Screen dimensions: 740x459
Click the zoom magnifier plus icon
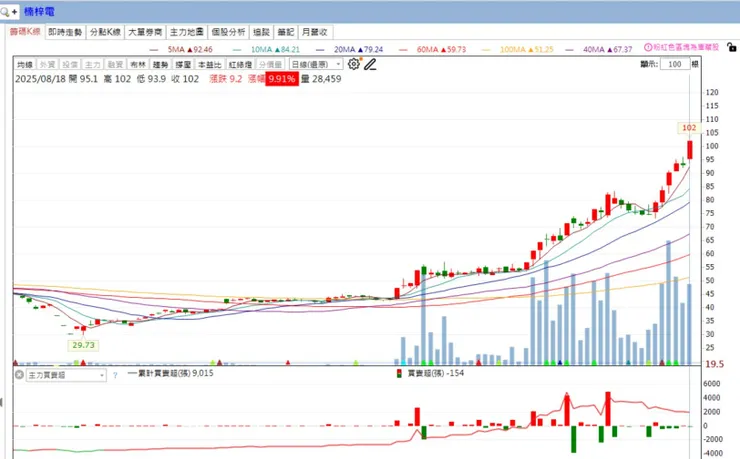8,12
